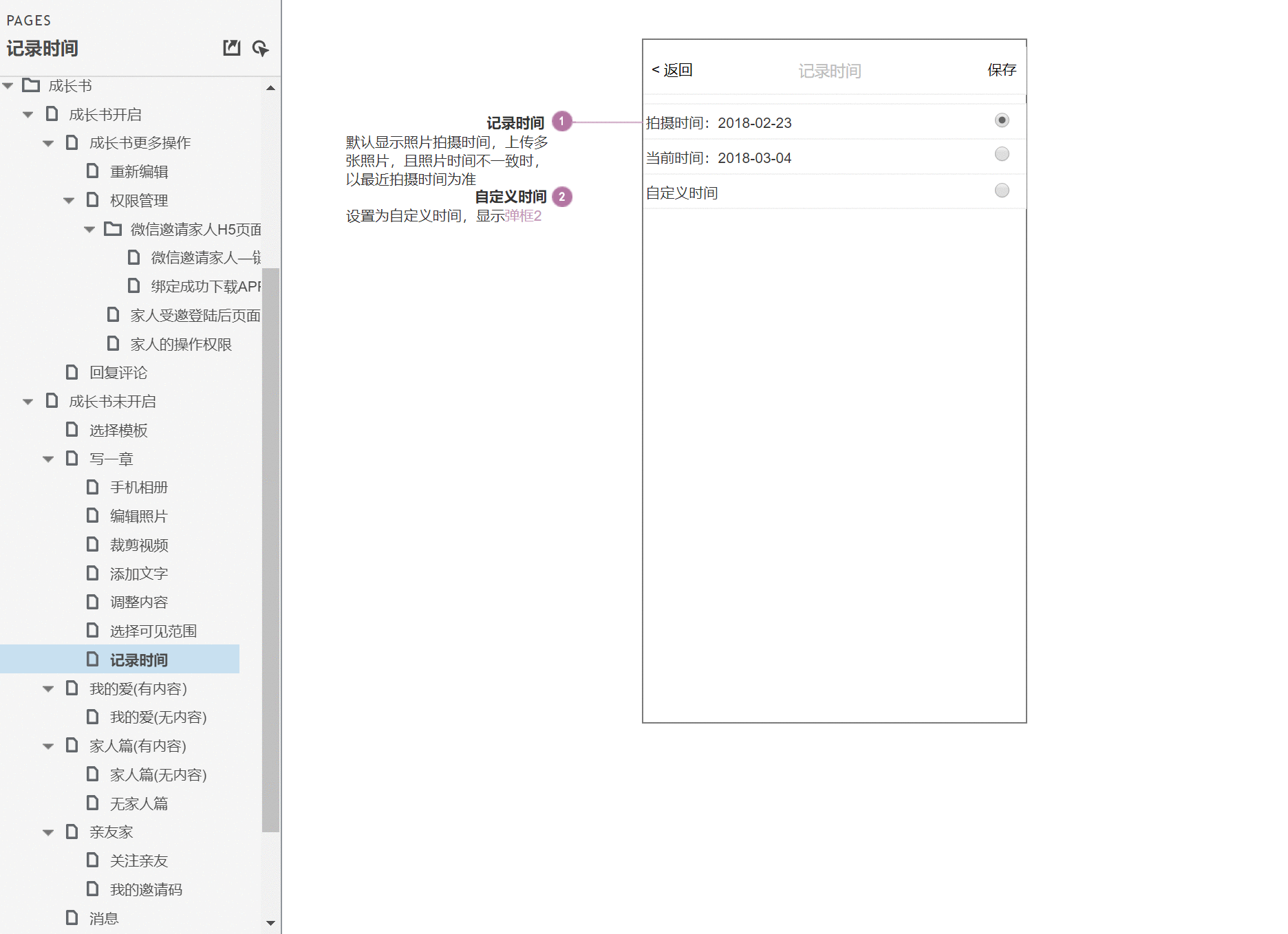Open the 微信邀请家人—键 page
This screenshot has width=1288, height=934.
click(206, 257)
